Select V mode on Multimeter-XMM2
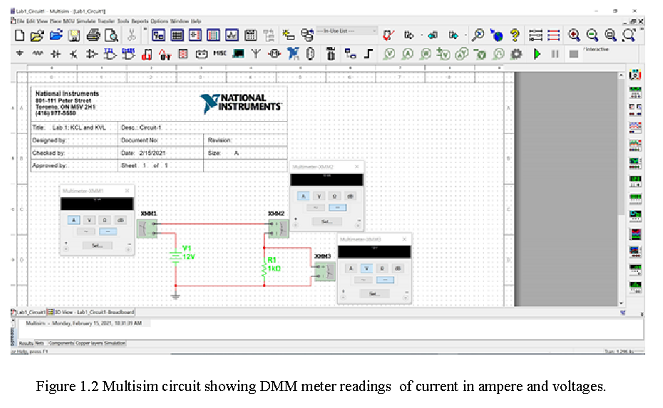Viewport: 663px width, 408px height. click(x=319, y=196)
